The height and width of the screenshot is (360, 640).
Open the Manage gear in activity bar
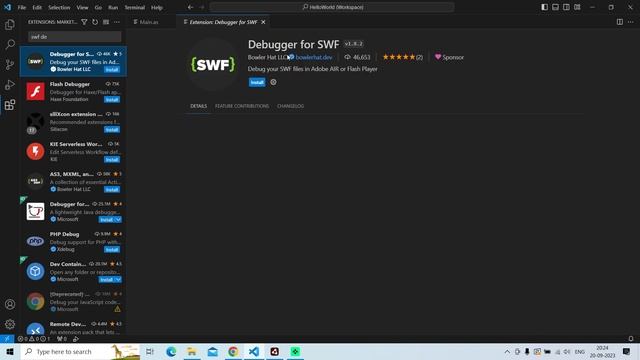(10, 324)
